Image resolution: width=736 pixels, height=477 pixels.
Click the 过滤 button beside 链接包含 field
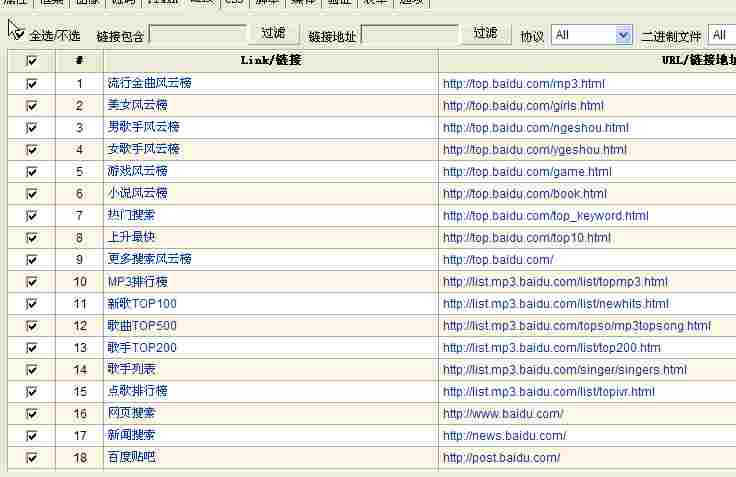click(x=273, y=33)
